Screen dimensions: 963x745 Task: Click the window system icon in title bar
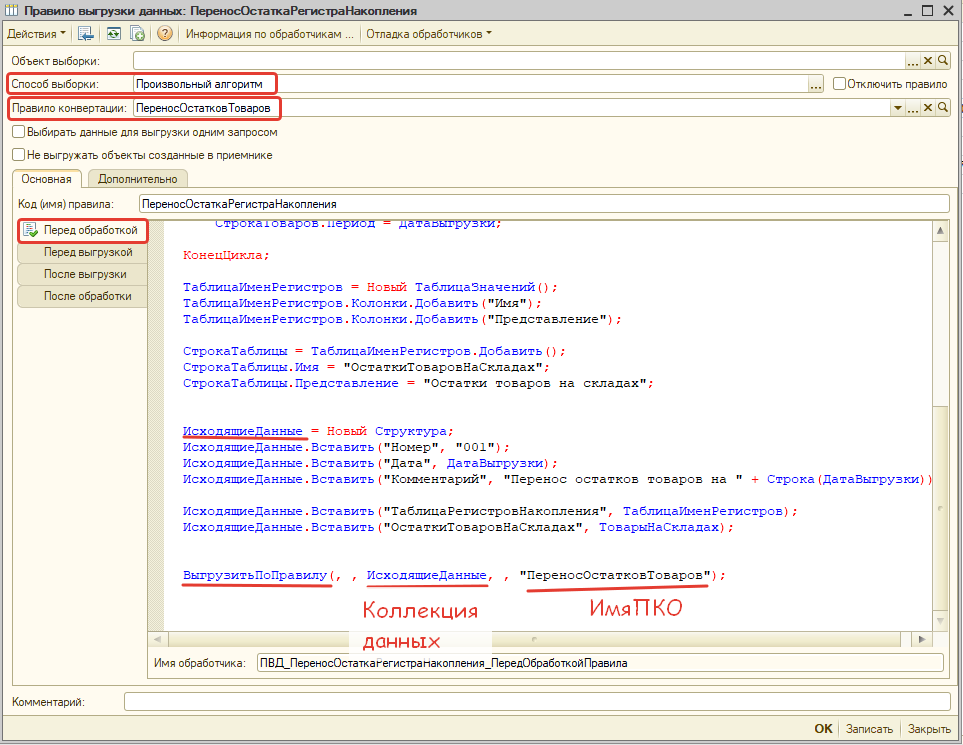[x=11, y=10]
